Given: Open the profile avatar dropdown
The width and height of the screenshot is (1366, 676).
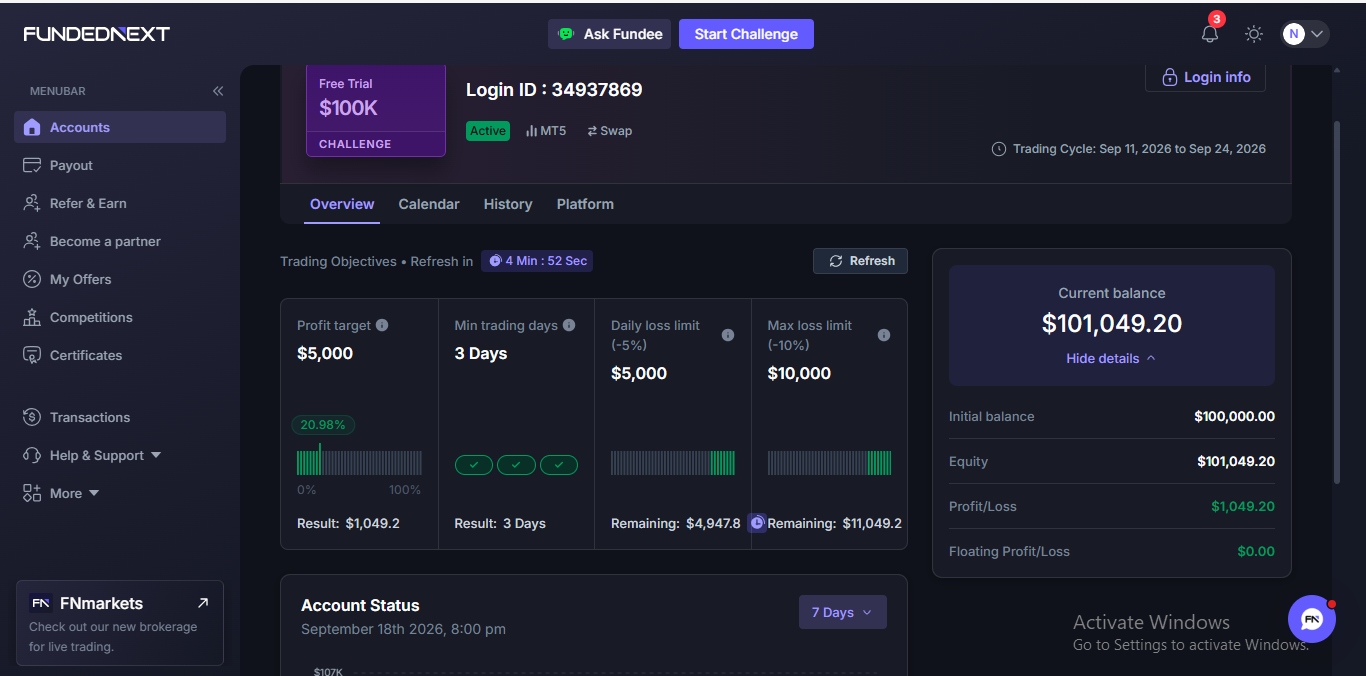Looking at the screenshot, I should click(1305, 34).
